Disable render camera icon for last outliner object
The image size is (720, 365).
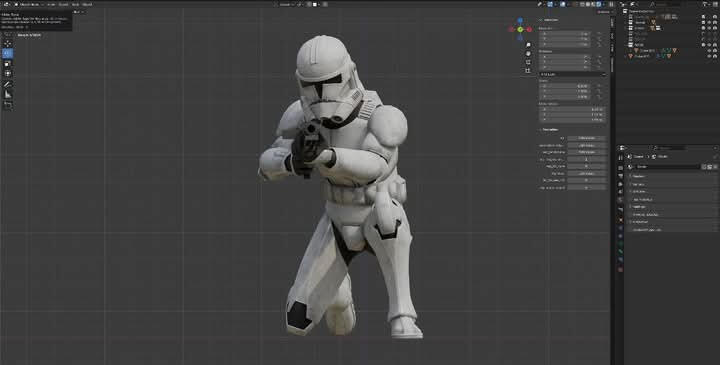coord(715,56)
